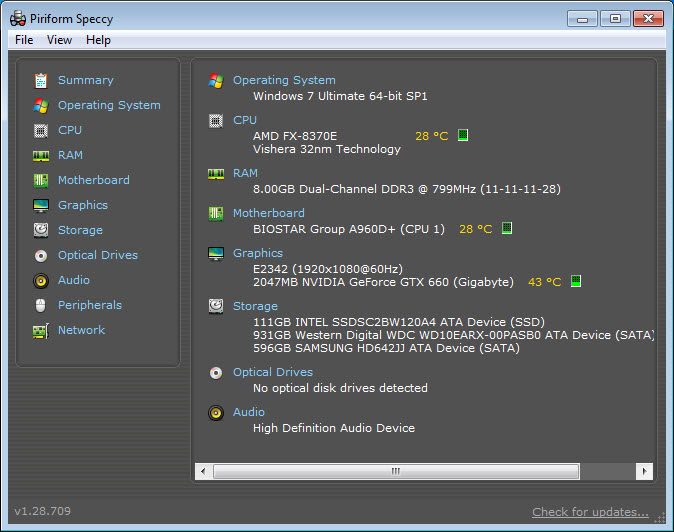Open Network section in sidebar
This screenshot has height=532, width=674.
click(81, 330)
